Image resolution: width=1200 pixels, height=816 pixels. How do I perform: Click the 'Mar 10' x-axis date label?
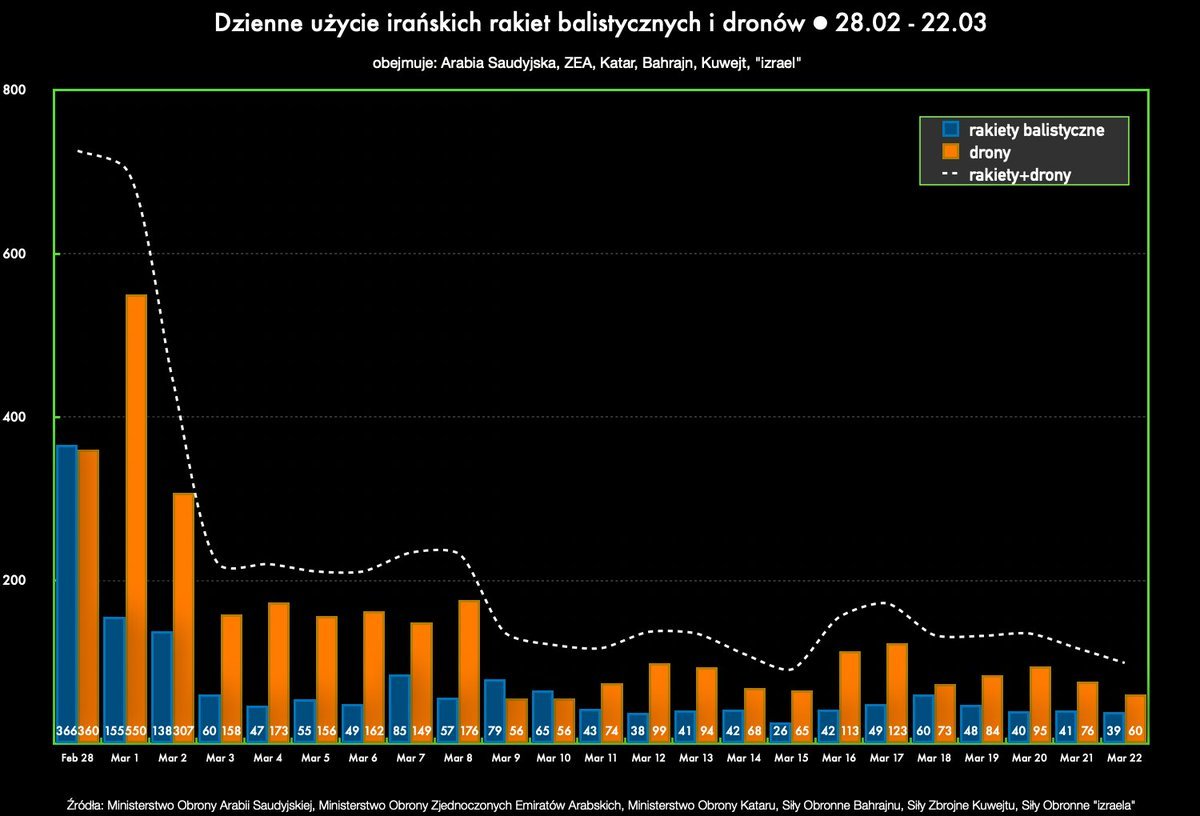pos(554,759)
